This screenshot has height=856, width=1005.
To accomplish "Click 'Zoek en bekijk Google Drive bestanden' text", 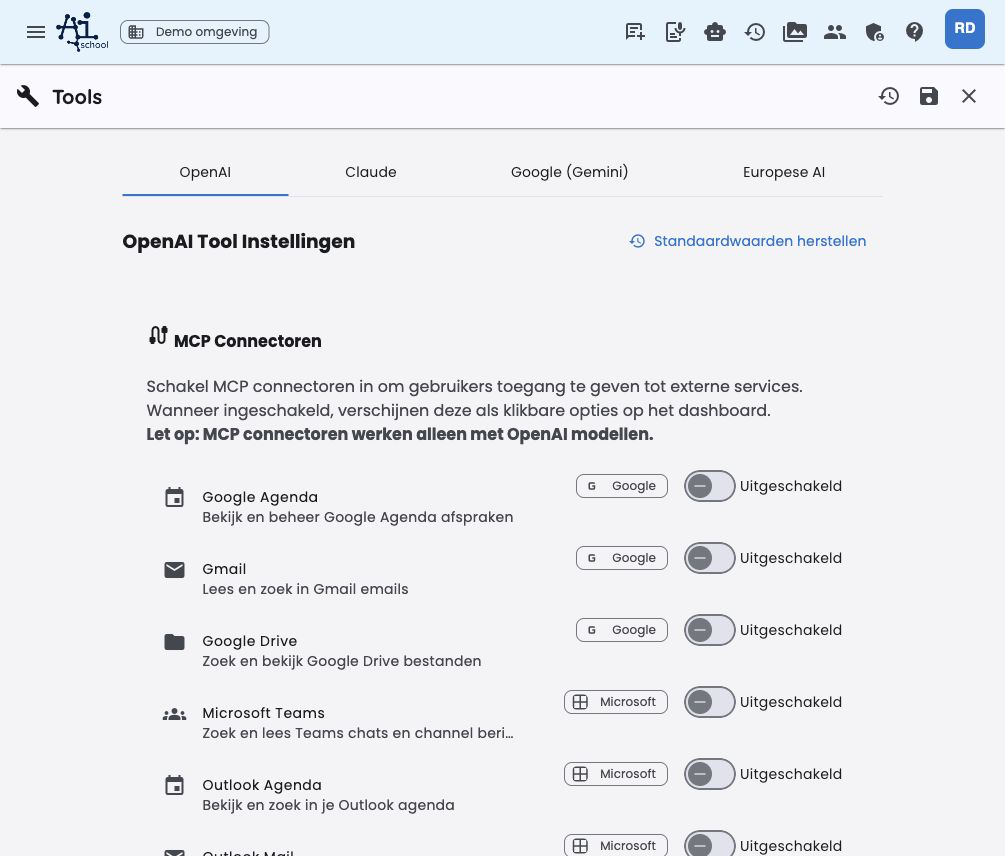I will tap(342, 661).
